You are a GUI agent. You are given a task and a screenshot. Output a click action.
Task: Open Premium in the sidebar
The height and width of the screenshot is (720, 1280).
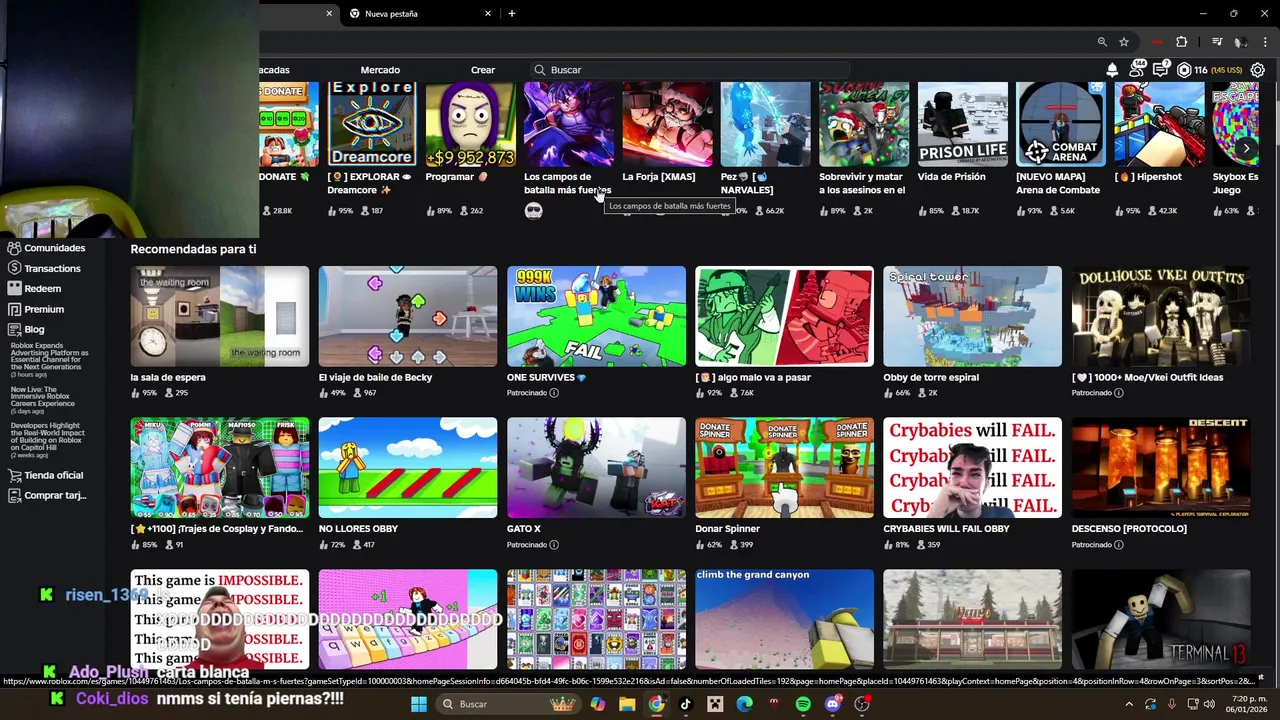click(x=35, y=309)
